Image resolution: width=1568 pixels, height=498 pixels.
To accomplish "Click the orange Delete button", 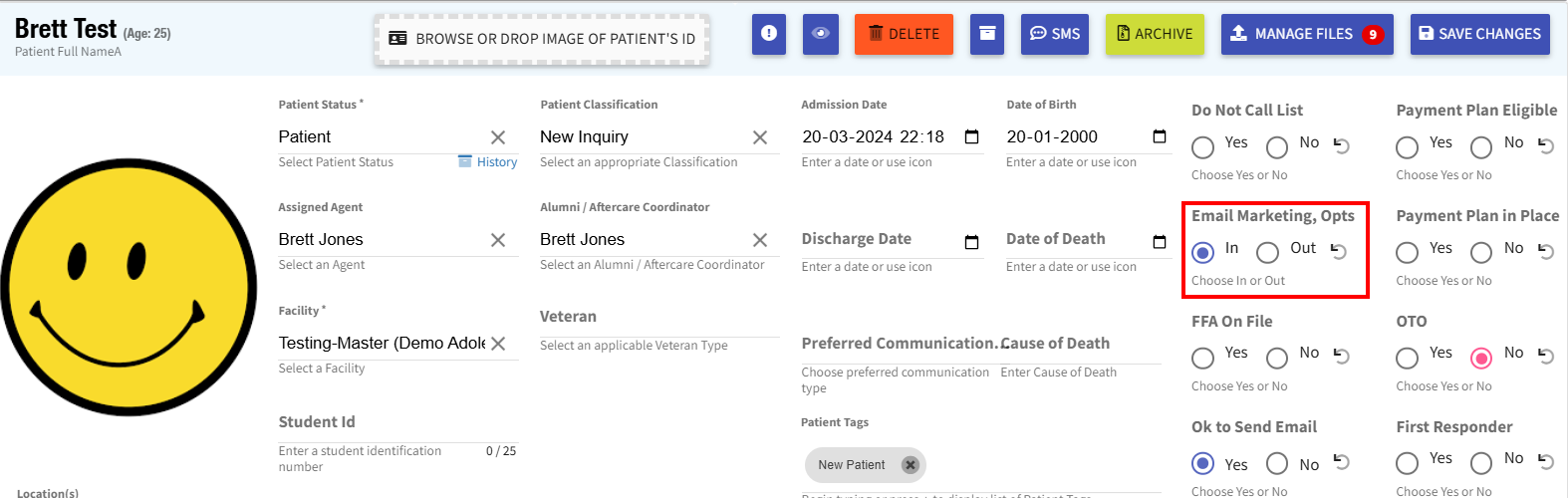I will tap(904, 34).
